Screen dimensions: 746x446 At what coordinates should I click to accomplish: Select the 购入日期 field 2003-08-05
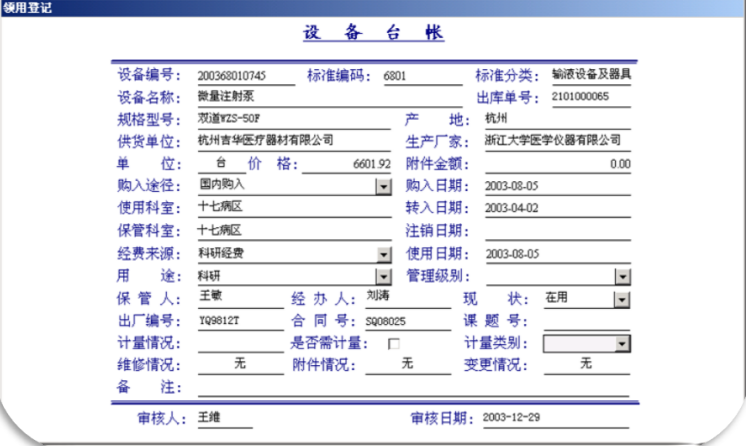558,186
